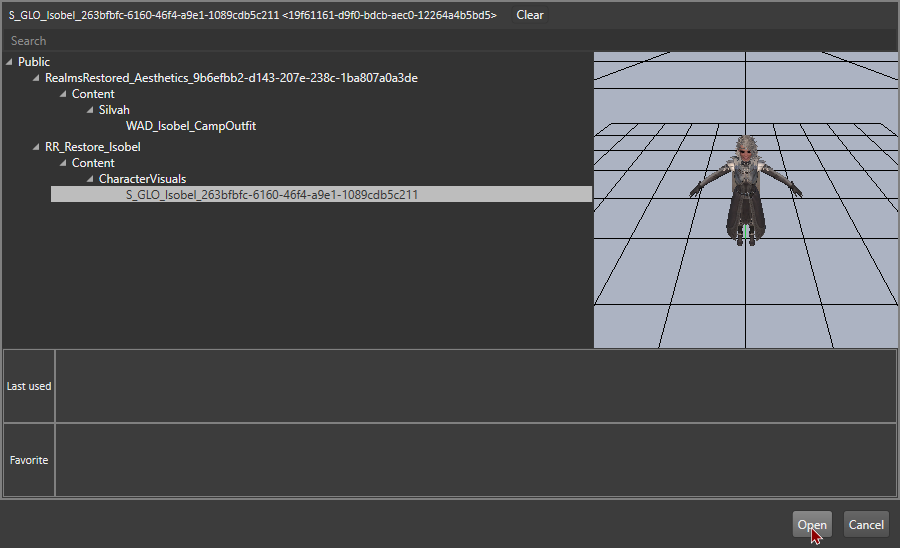Select the Silvah folder label
This screenshot has height=548, width=900.
pos(114,110)
